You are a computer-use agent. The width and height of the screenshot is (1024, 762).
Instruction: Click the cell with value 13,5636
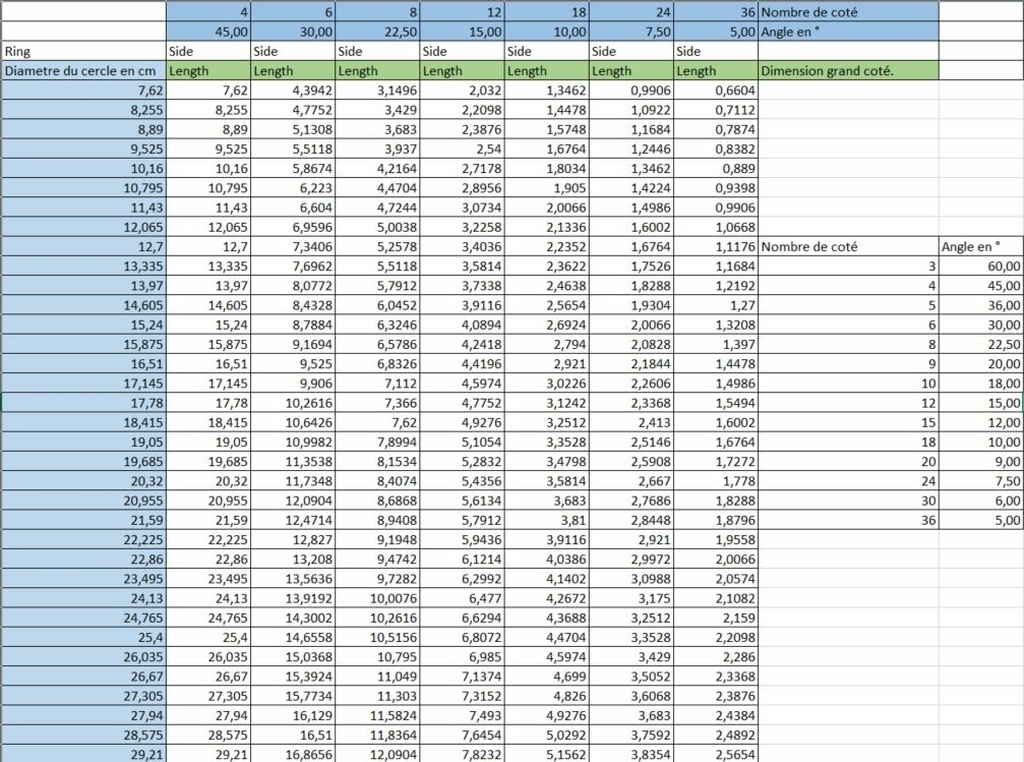coord(293,579)
